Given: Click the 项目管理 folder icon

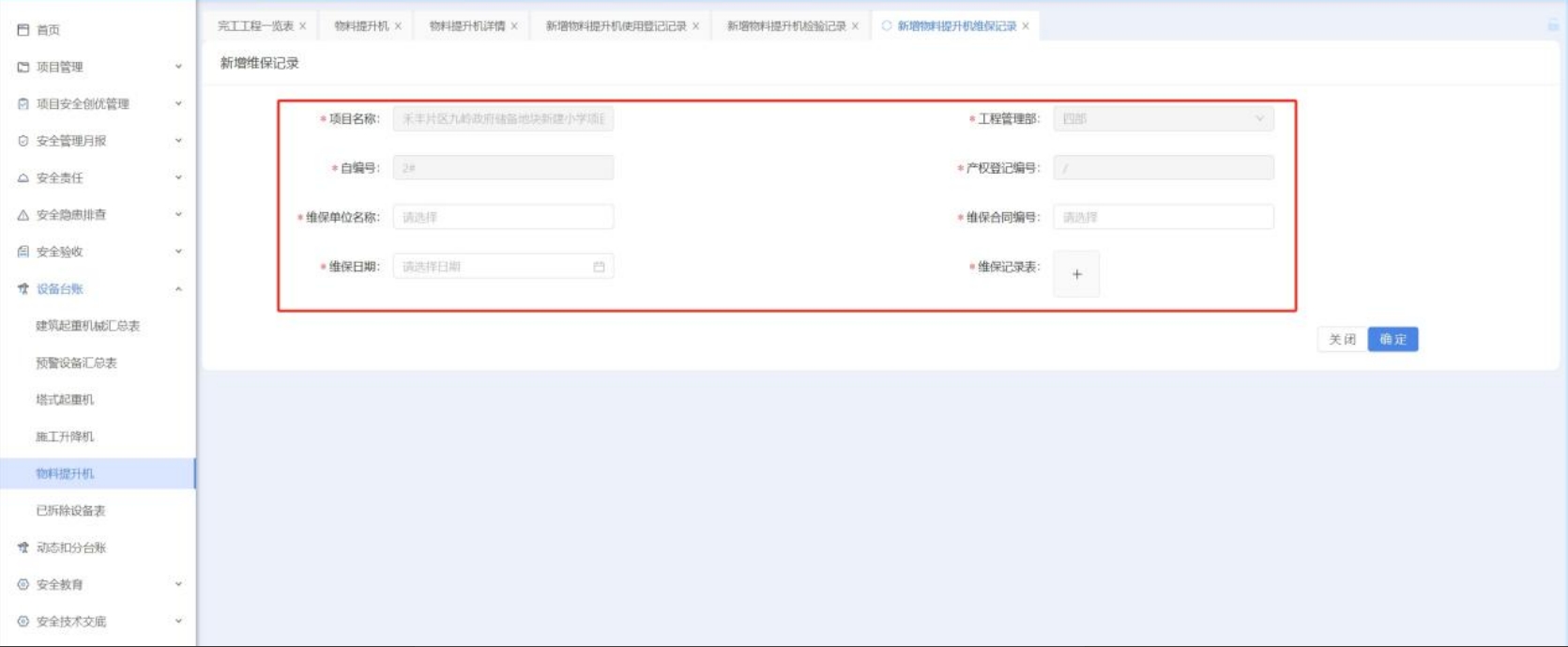Looking at the screenshot, I should 23,67.
